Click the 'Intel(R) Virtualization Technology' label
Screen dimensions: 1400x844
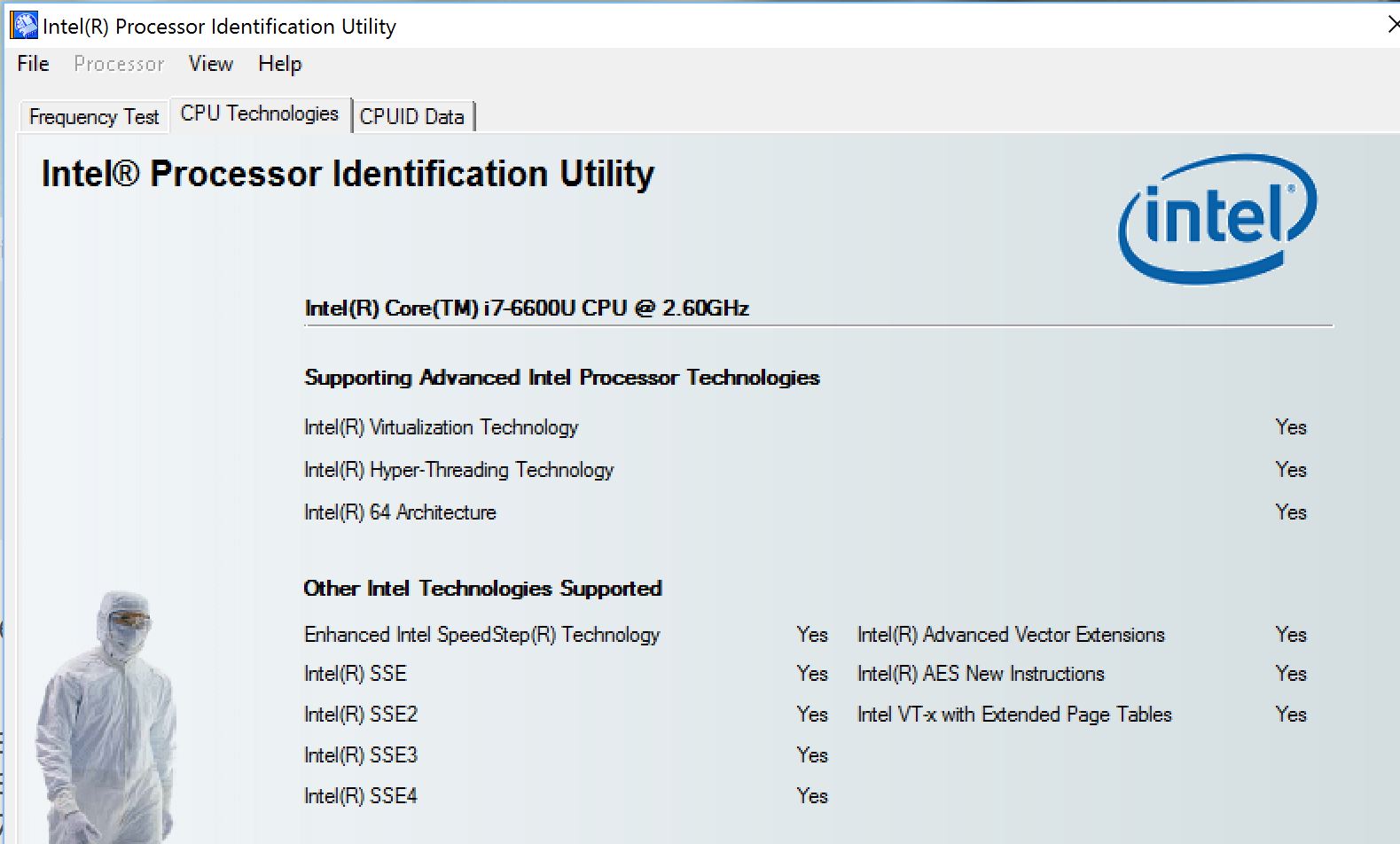pyautogui.click(x=441, y=427)
